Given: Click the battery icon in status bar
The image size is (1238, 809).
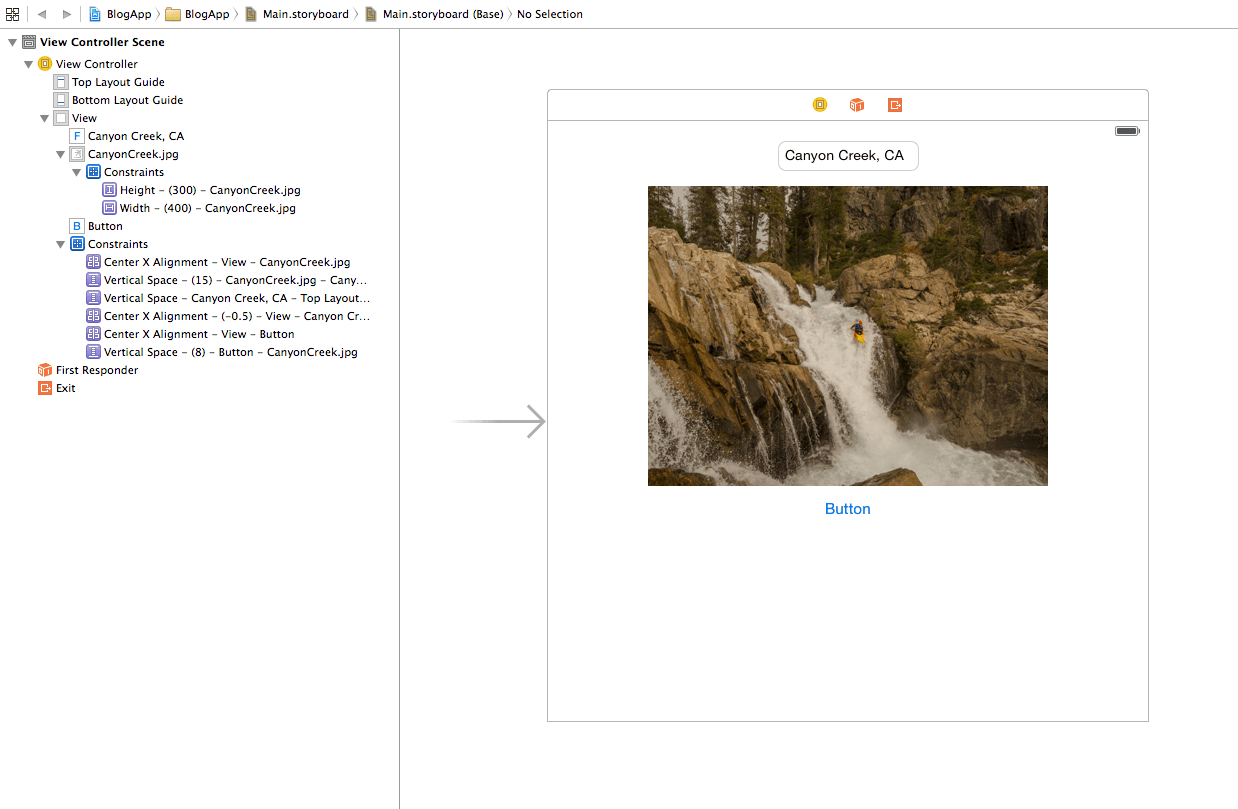Looking at the screenshot, I should pyautogui.click(x=1127, y=131).
